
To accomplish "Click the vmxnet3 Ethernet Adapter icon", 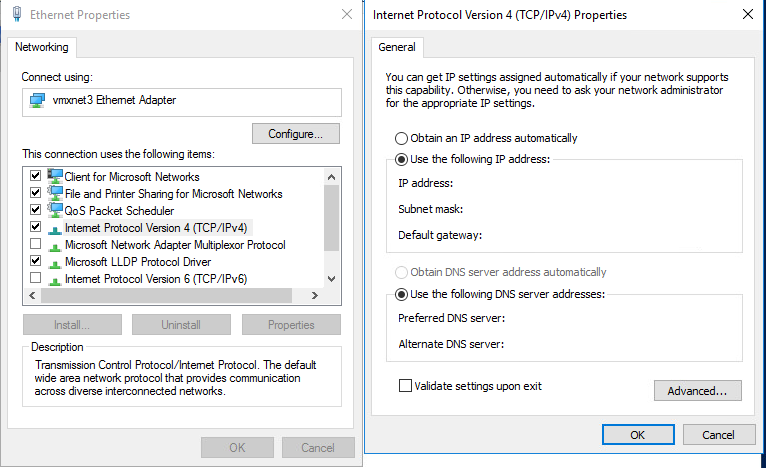I will coord(38,100).
